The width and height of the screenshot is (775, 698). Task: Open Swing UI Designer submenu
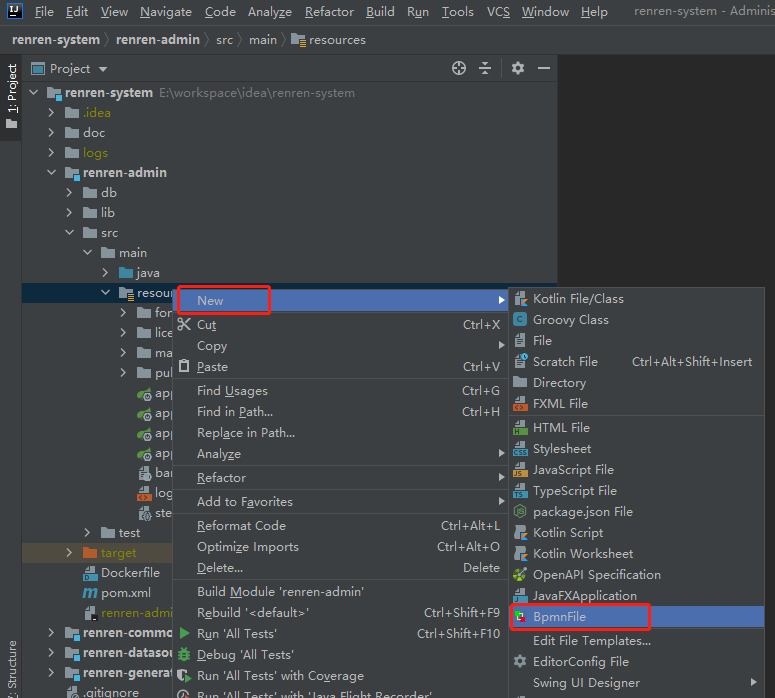tap(637, 683)
